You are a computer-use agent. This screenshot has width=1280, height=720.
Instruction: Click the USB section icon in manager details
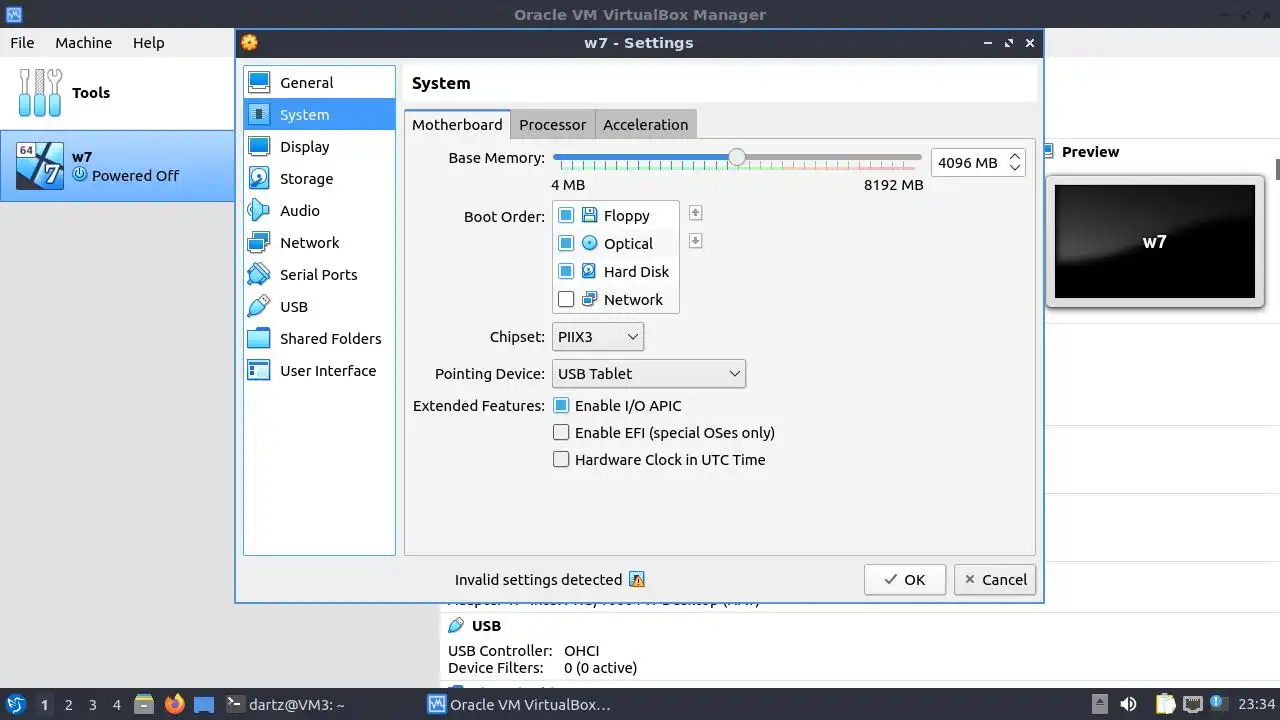click(x=456, y=625)
